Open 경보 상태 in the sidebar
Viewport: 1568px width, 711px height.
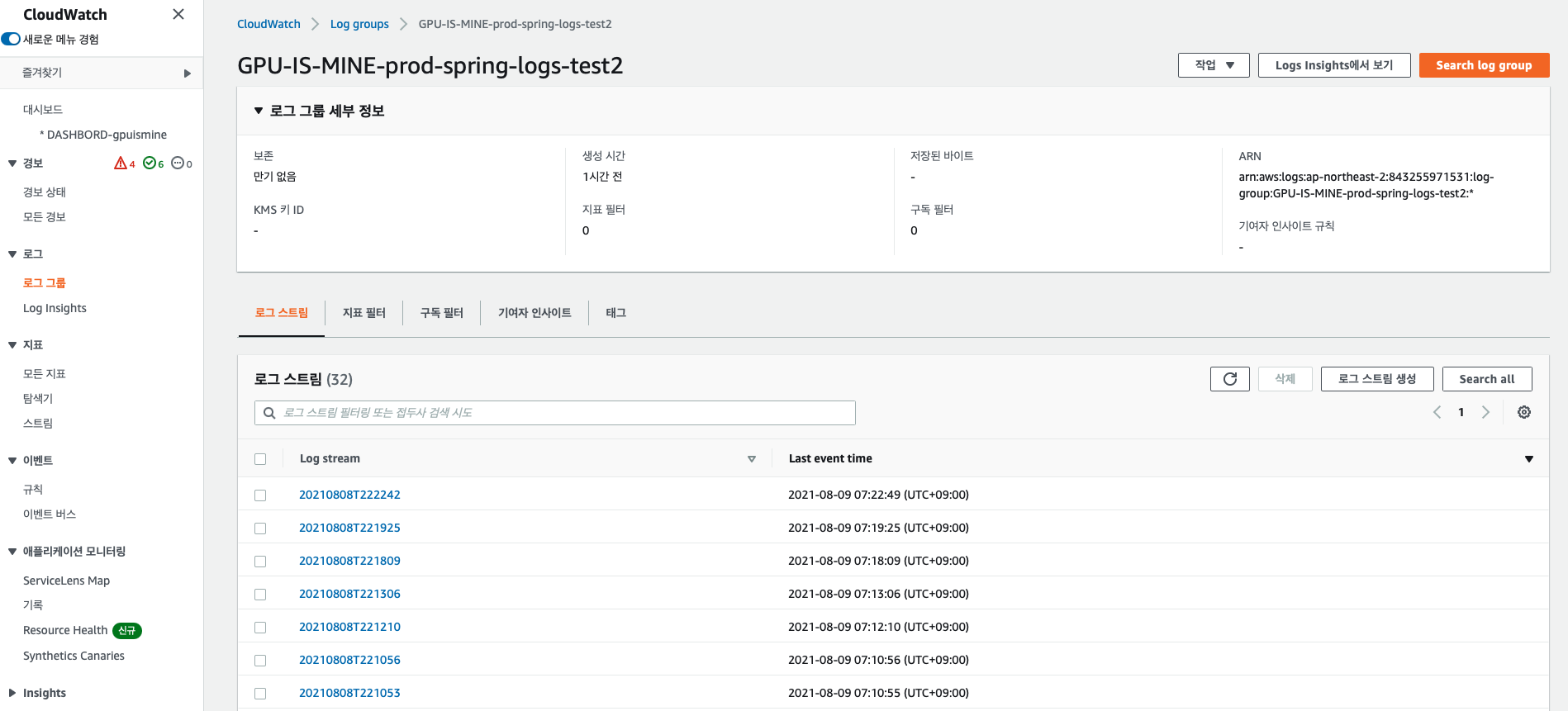[45, 192]
